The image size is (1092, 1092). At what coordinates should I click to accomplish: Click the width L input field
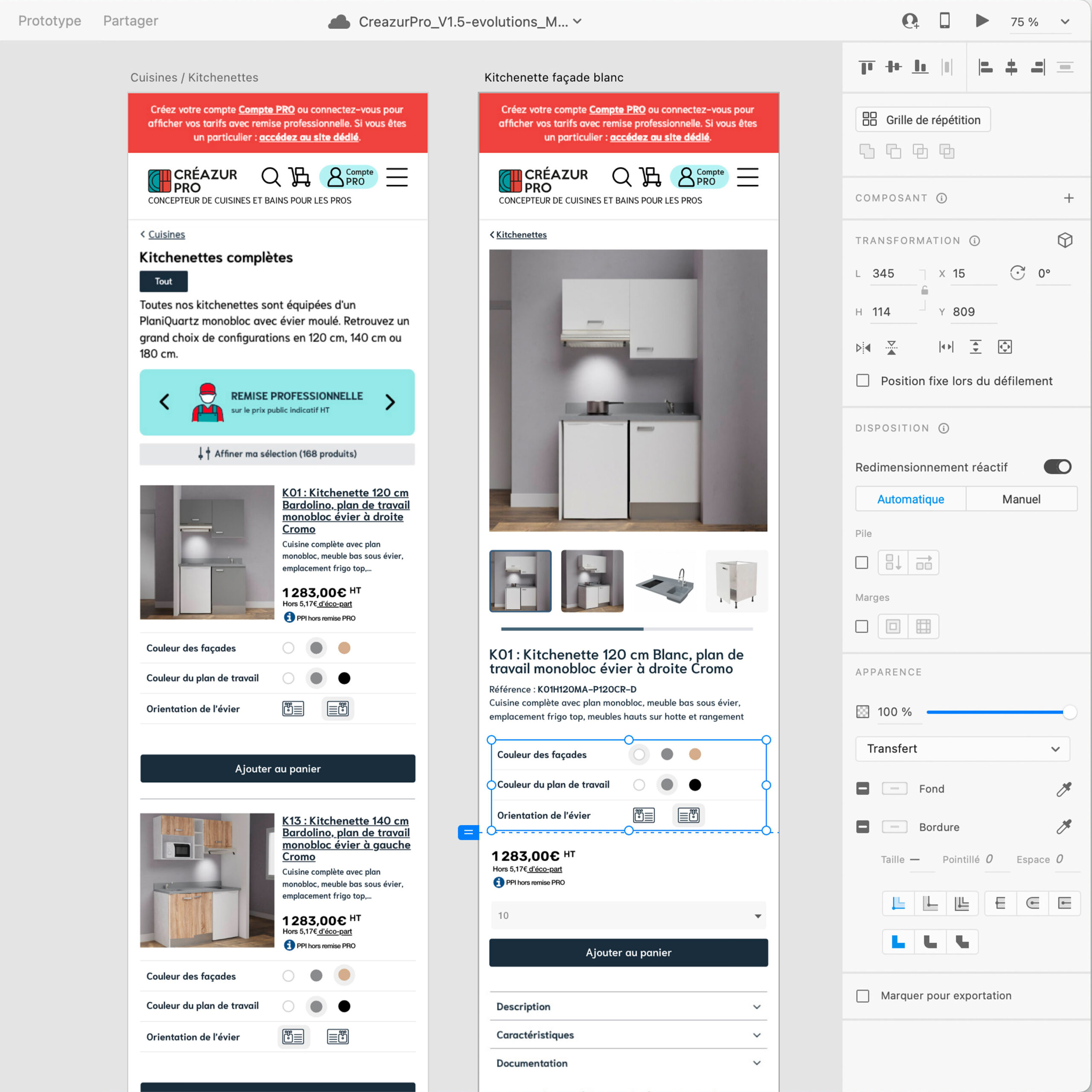893,273
